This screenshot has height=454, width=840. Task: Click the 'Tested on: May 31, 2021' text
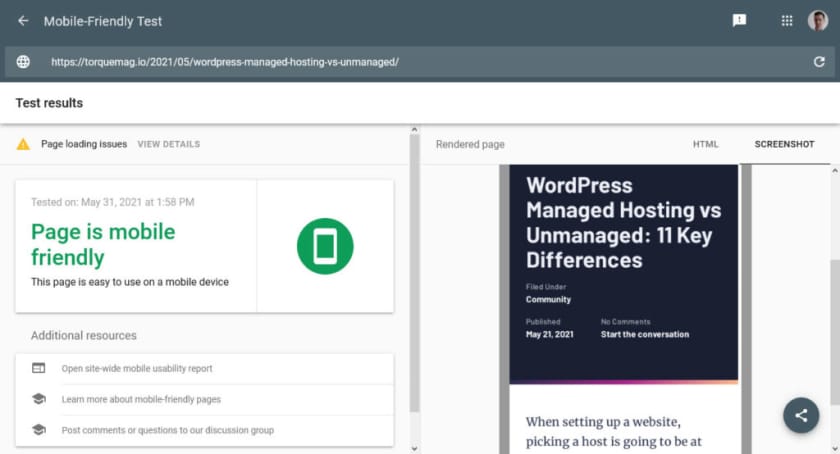coord(112,202)
